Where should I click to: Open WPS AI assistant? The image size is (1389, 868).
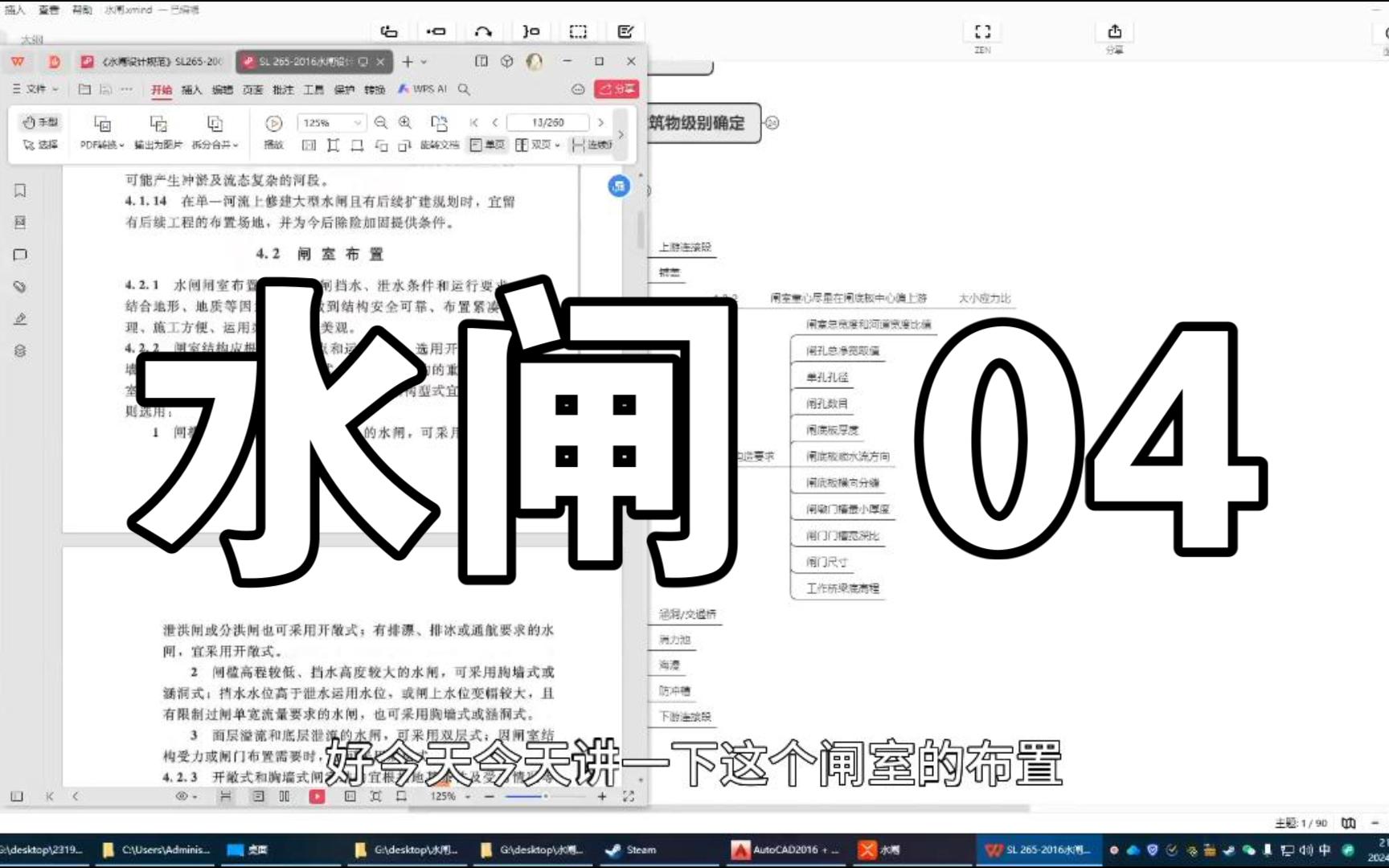(423, 89)
